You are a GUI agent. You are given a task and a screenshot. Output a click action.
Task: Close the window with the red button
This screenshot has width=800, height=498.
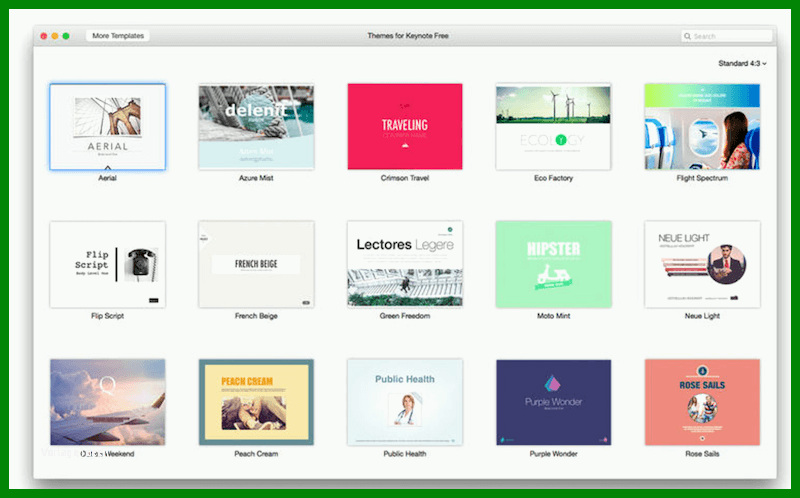[x=44, y=36]
